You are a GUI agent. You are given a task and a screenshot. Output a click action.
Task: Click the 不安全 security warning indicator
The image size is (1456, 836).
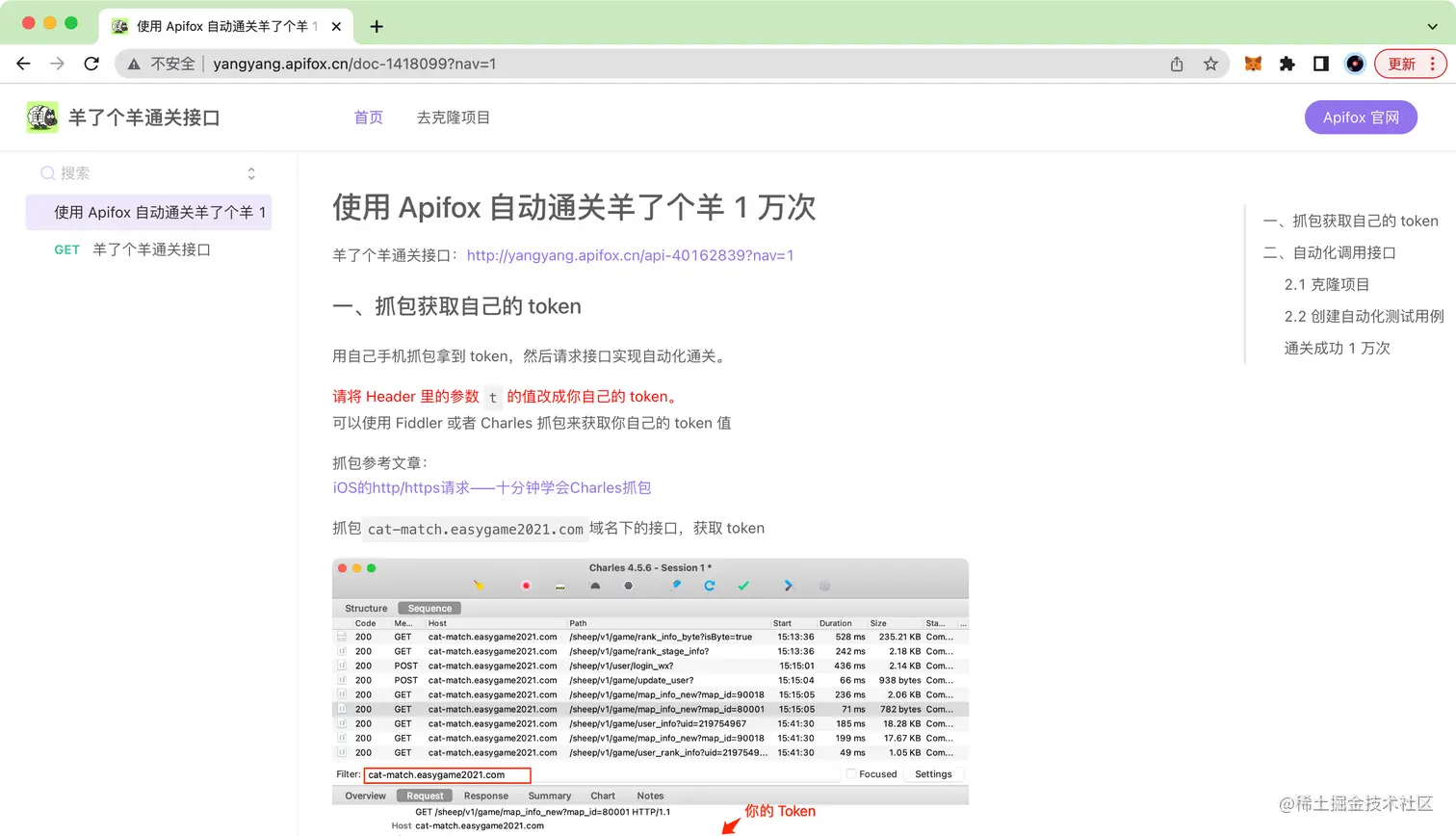point(161,64)
